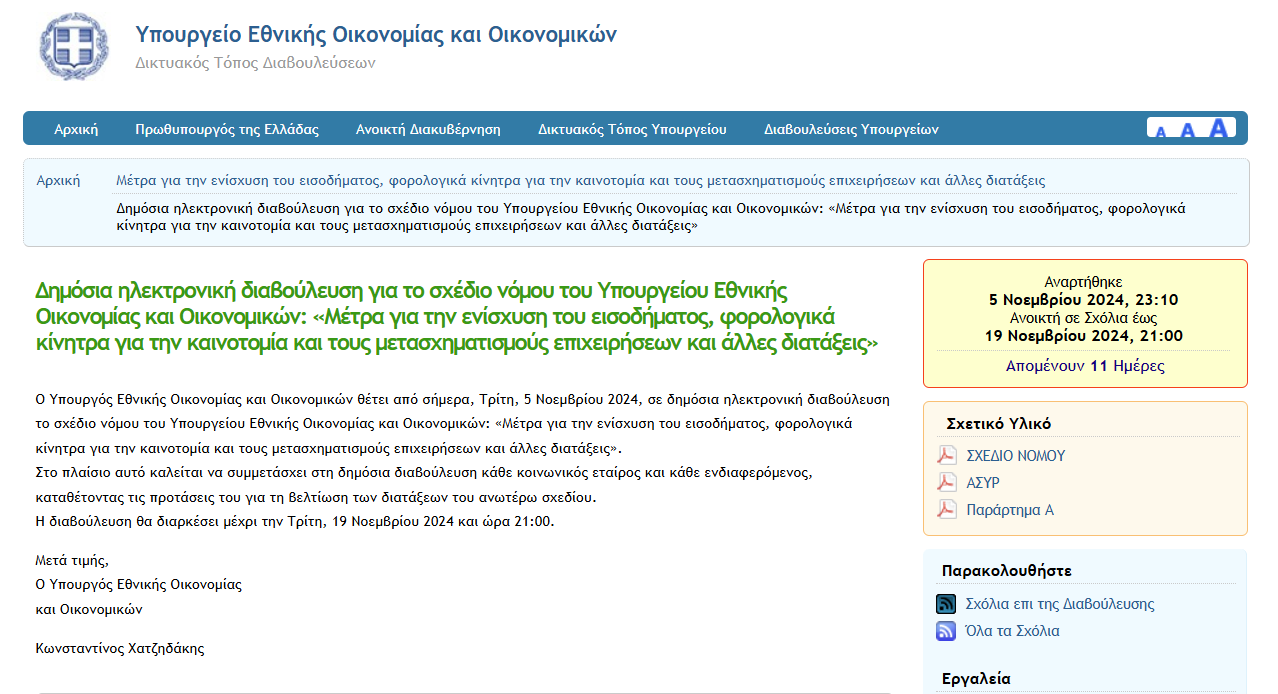Open the Παράρτημα Α document link

(1010, 510)
